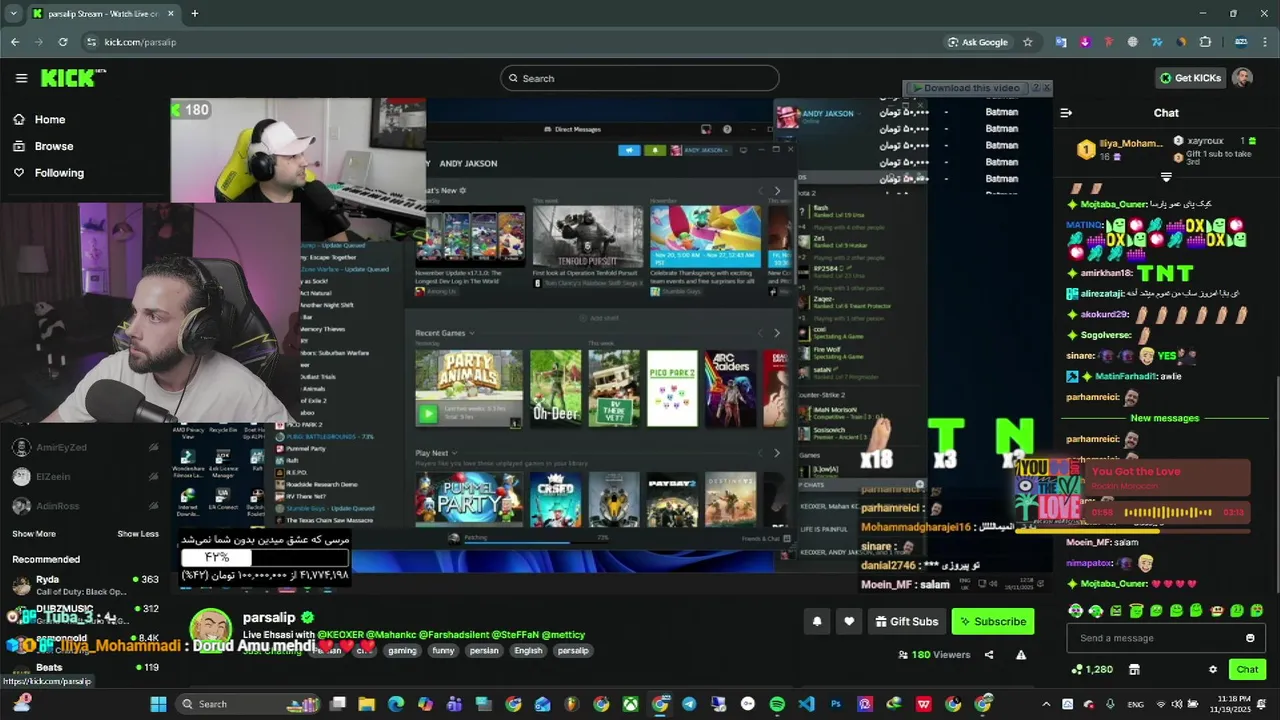Viewport: 1280px width, 720px height.
Task: Open a new browser tab
Action: pos(194,13)
